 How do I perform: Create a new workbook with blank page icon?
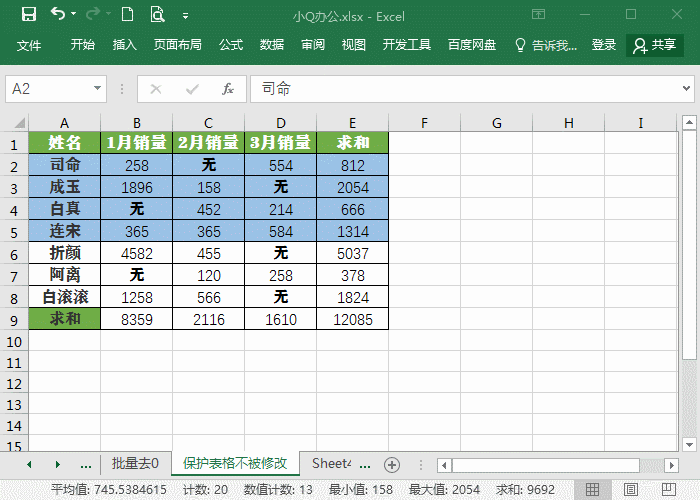click(x=127, y=14)
